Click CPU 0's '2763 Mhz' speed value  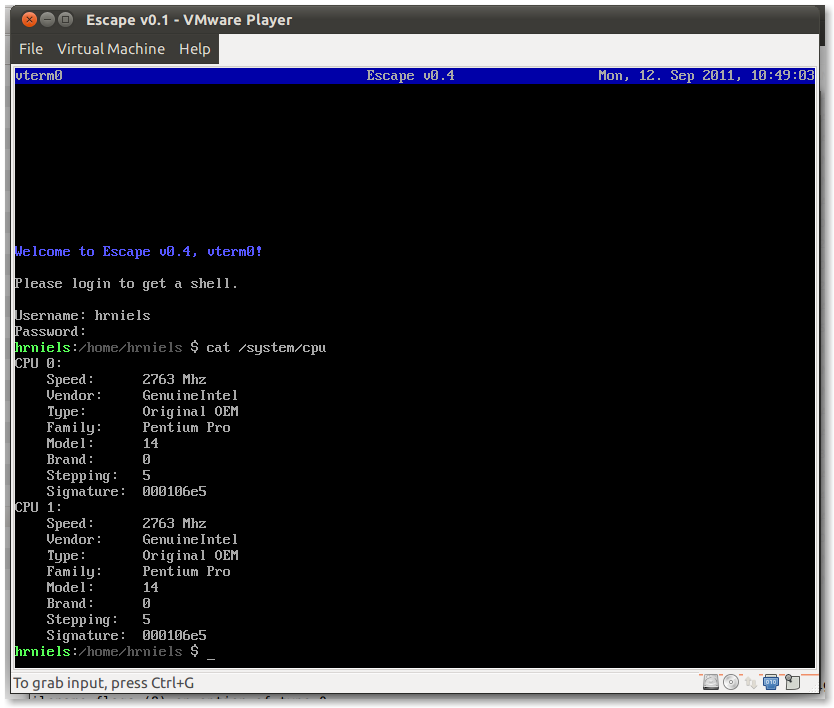click(174, 379)
